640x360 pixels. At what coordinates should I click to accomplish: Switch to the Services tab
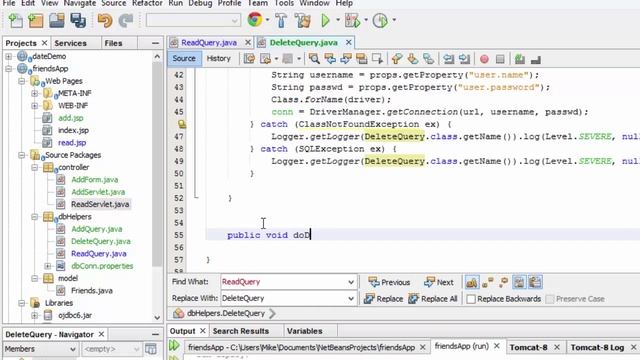coord(70,43)
